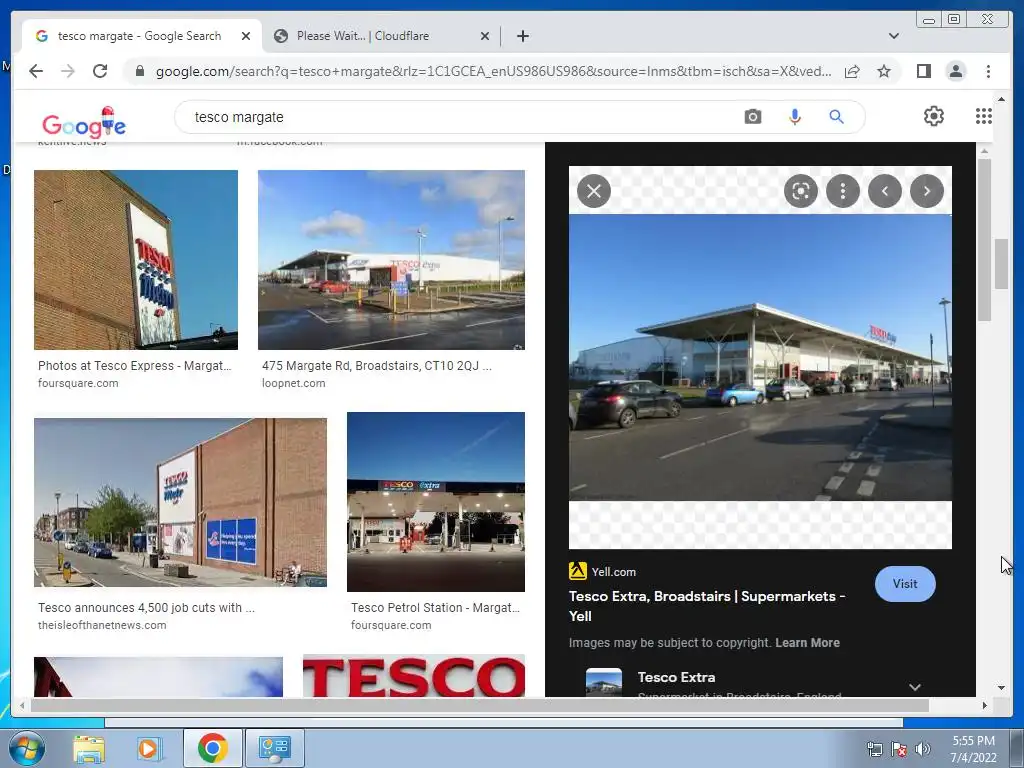Open Action Center flag icon

point(899,749)
